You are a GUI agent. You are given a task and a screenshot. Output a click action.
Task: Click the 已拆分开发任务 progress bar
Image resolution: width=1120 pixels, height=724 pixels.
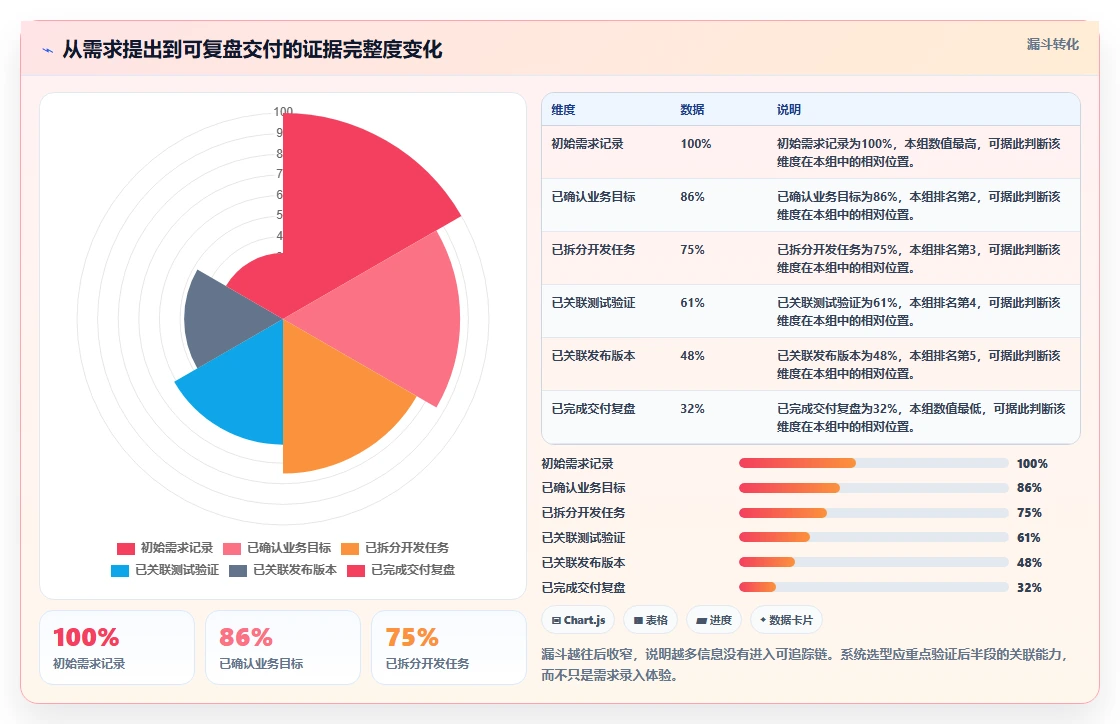click(874, 513)
